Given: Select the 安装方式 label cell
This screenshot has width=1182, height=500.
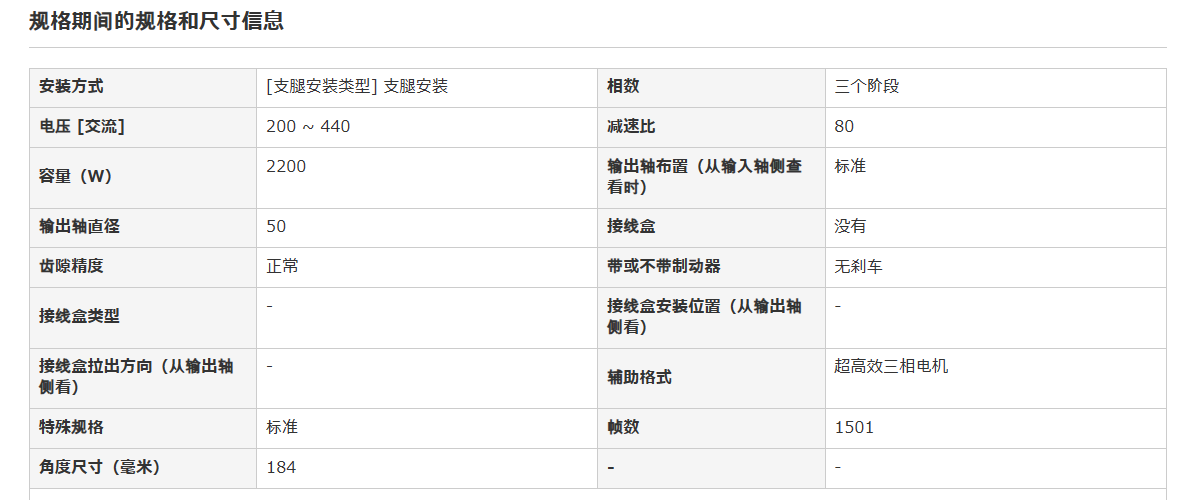Looking at the screenshot, I should click(x=143, y=87).
